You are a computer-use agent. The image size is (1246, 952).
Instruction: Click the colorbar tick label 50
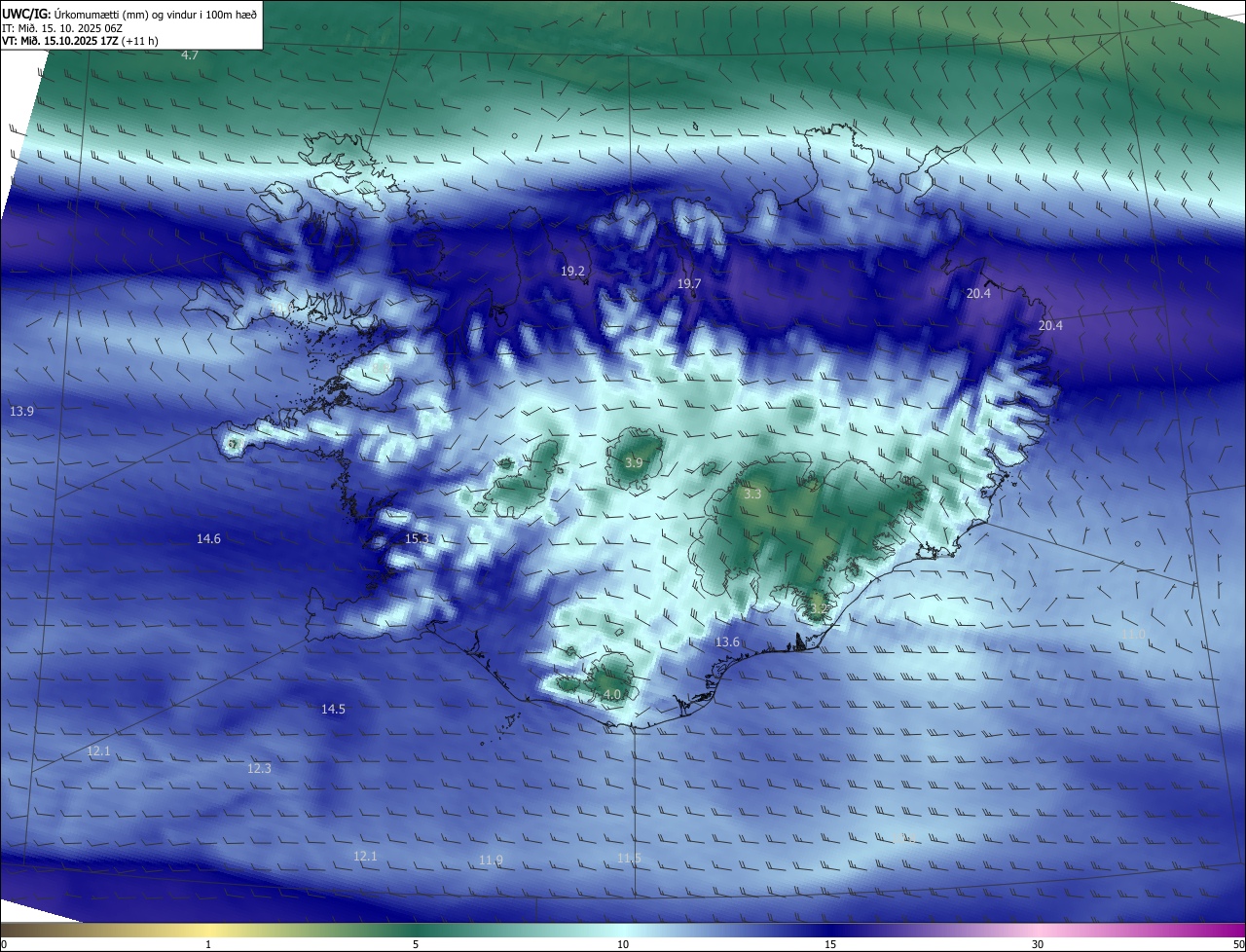click(1238, 944)
